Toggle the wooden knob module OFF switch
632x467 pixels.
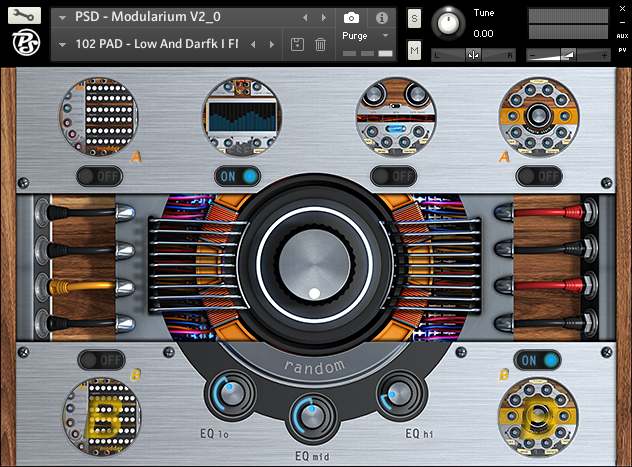tap(393, 176)
